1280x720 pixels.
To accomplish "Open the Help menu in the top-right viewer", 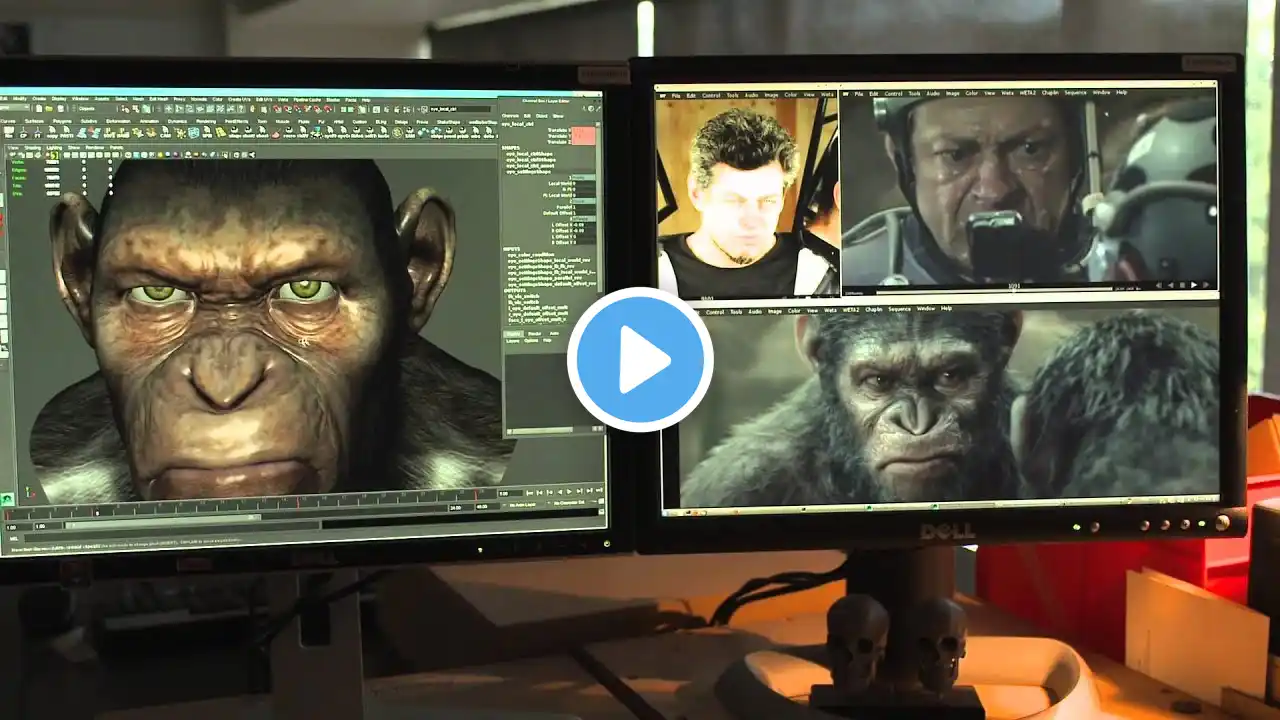I will pyautogui.click(x=1121, y=92).
